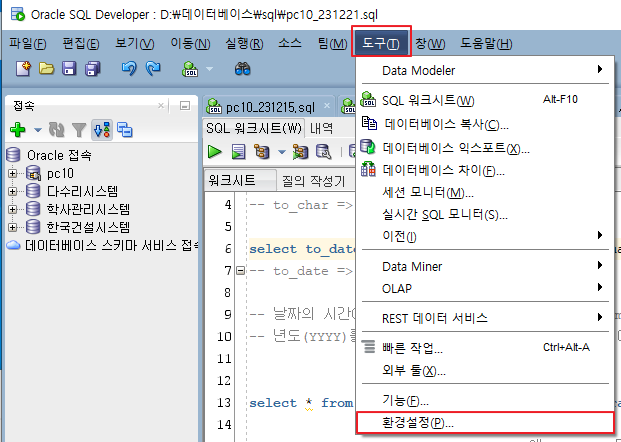Minimize the 접속 connections panel
The image size is (621, 442).
(185, 105)
